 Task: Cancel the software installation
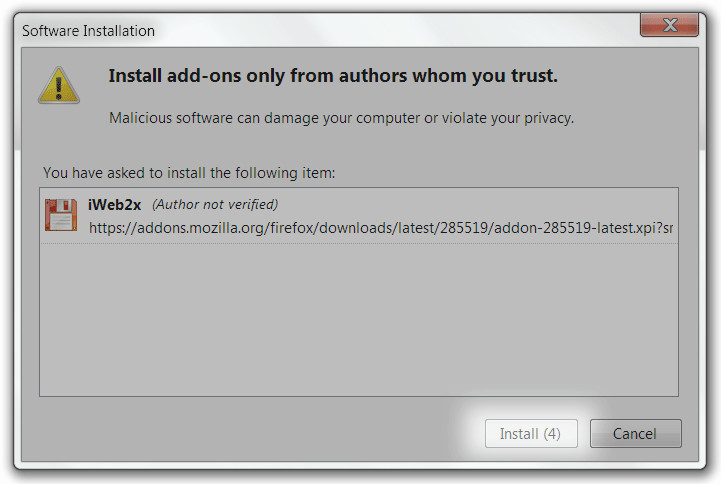635,433
